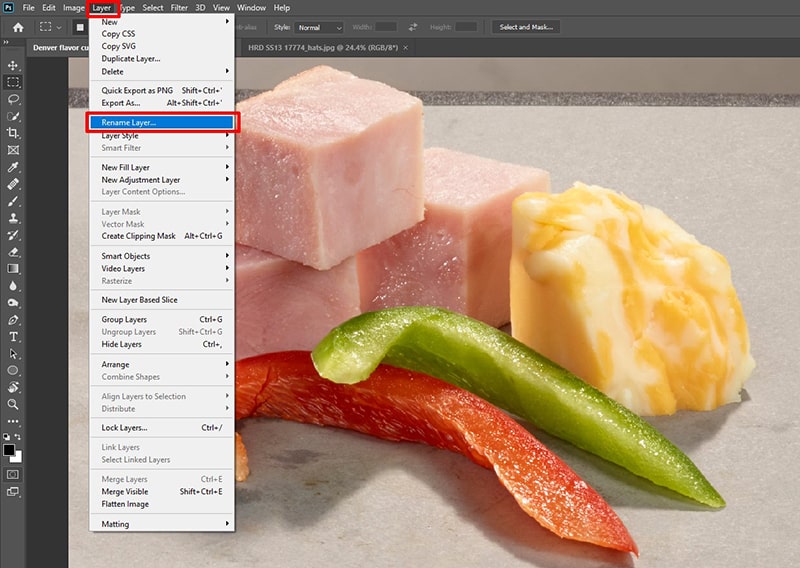800x568 pixels.
Task: Choose Merge Visible menu entry
Action: click(x=162, y=491)
